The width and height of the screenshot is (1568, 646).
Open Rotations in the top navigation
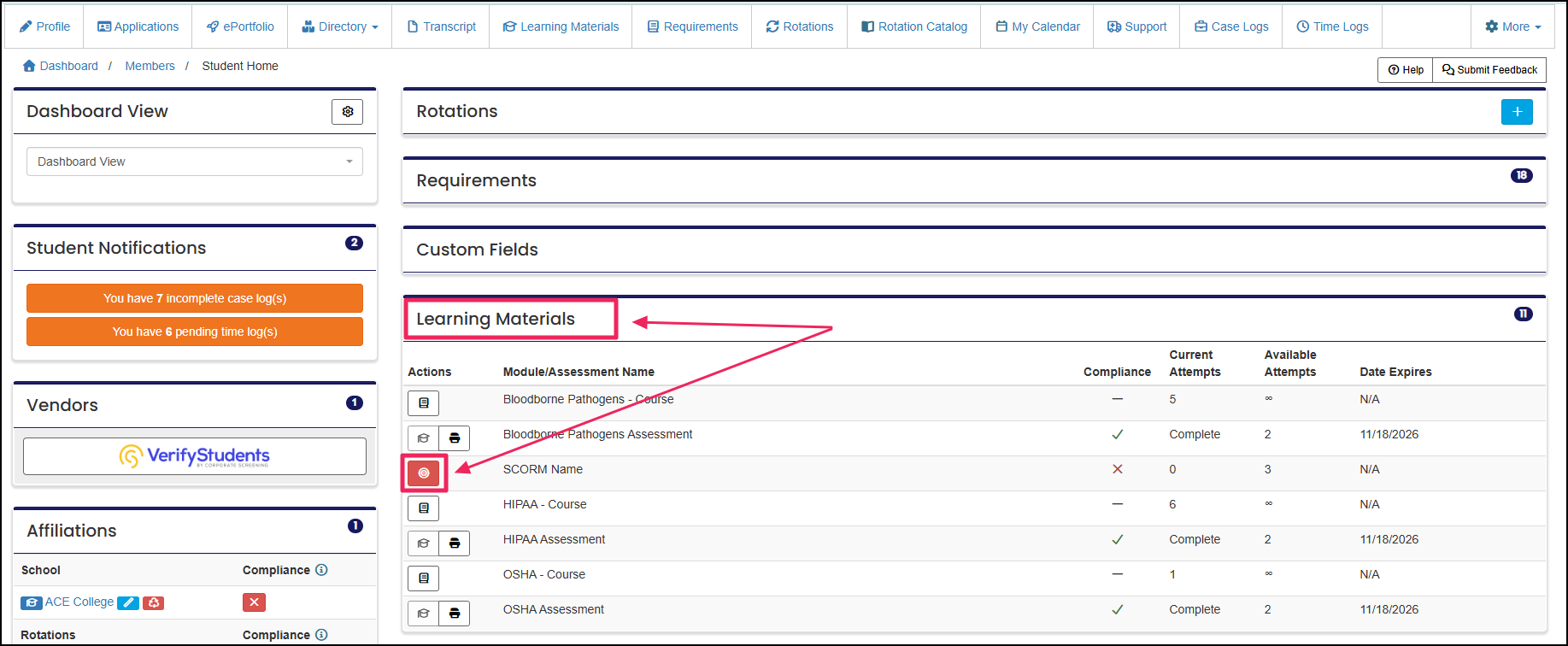tap(800, 26)
